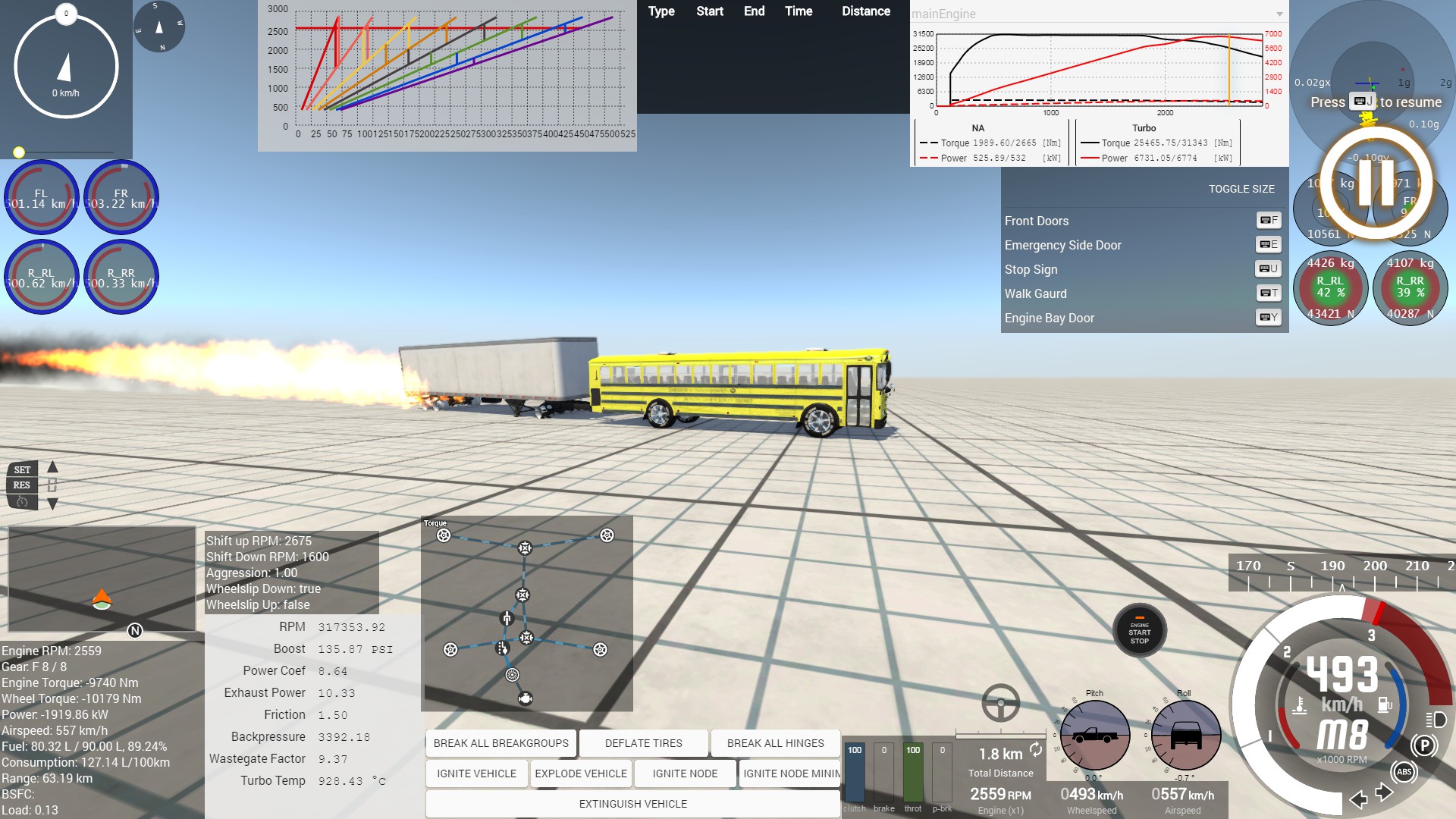
Task: Click EXTINGUISH VEHICLE button
Action: coord(633,804)
